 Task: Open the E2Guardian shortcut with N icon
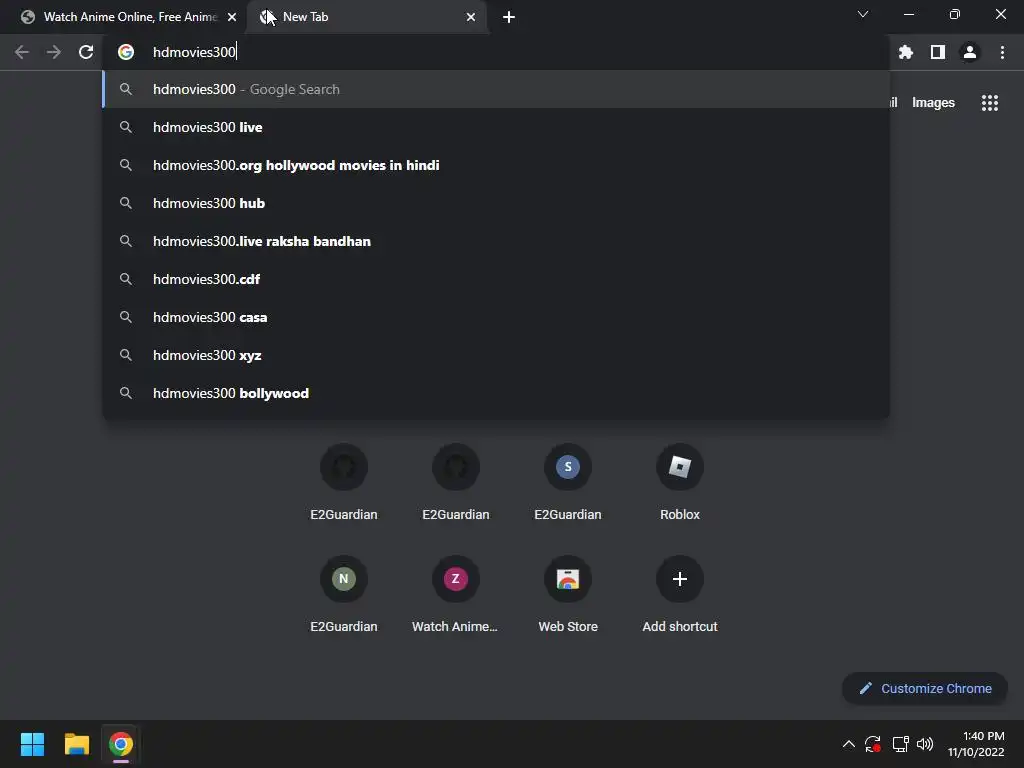[344, 594]
